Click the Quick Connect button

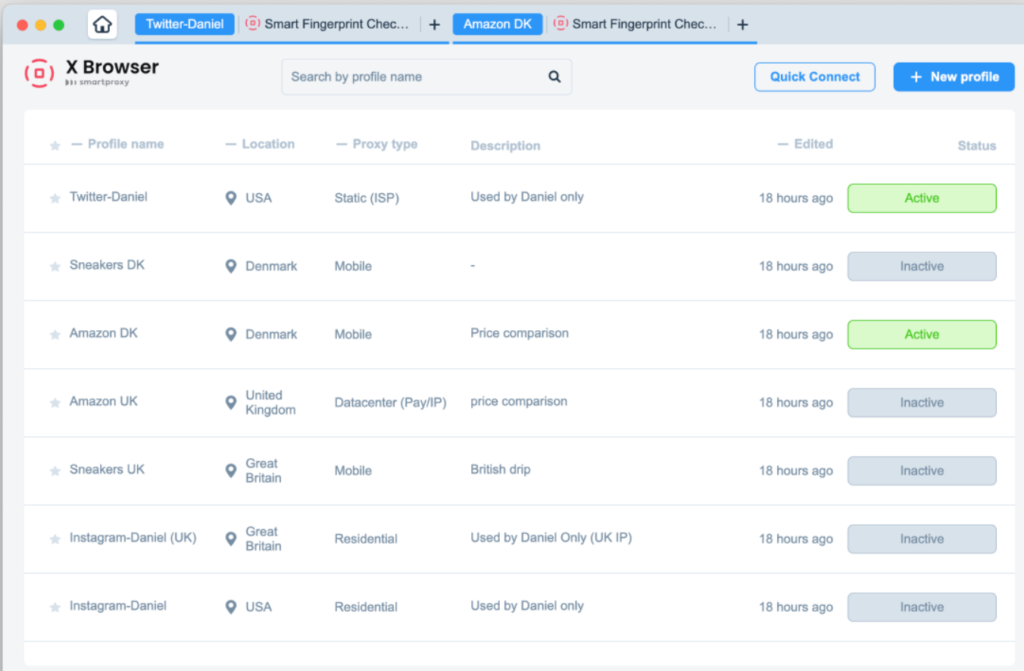tap(814, 76)
